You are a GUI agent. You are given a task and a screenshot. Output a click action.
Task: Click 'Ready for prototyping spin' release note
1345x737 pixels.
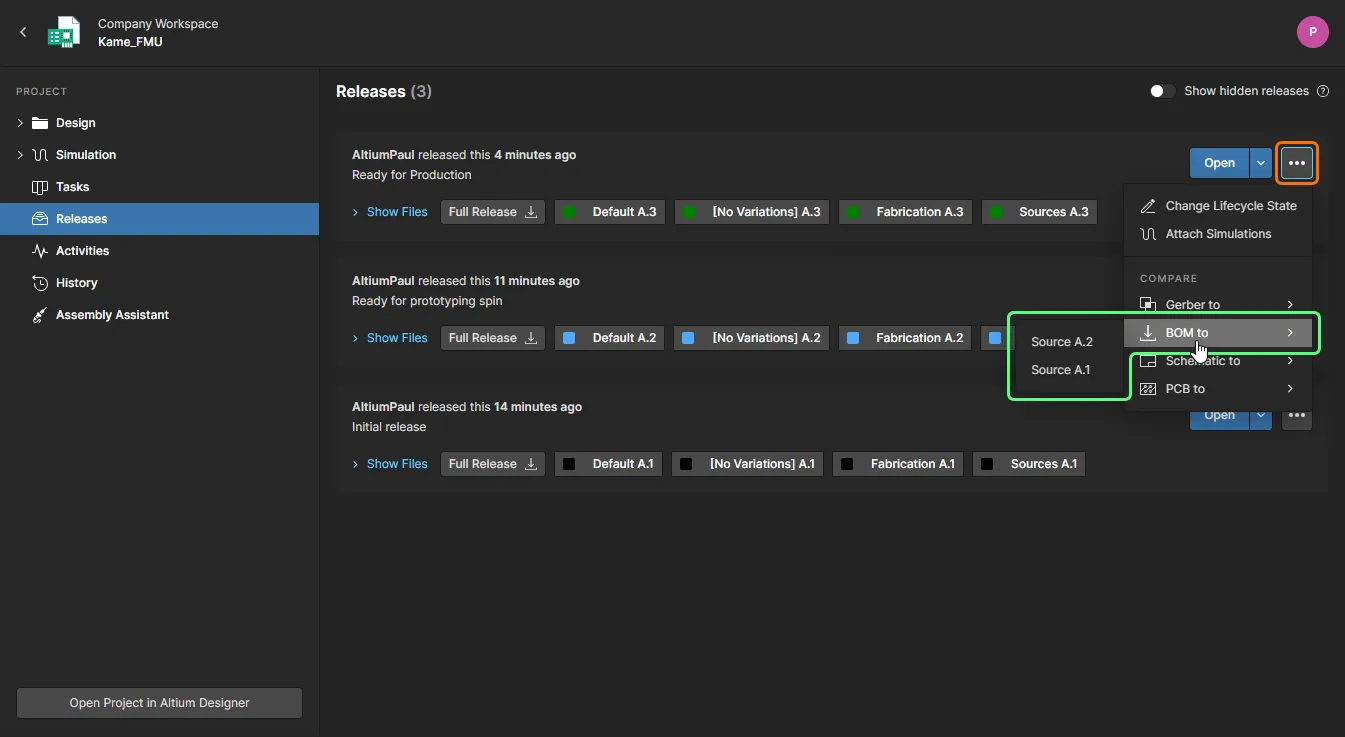[x=427, y=301]
